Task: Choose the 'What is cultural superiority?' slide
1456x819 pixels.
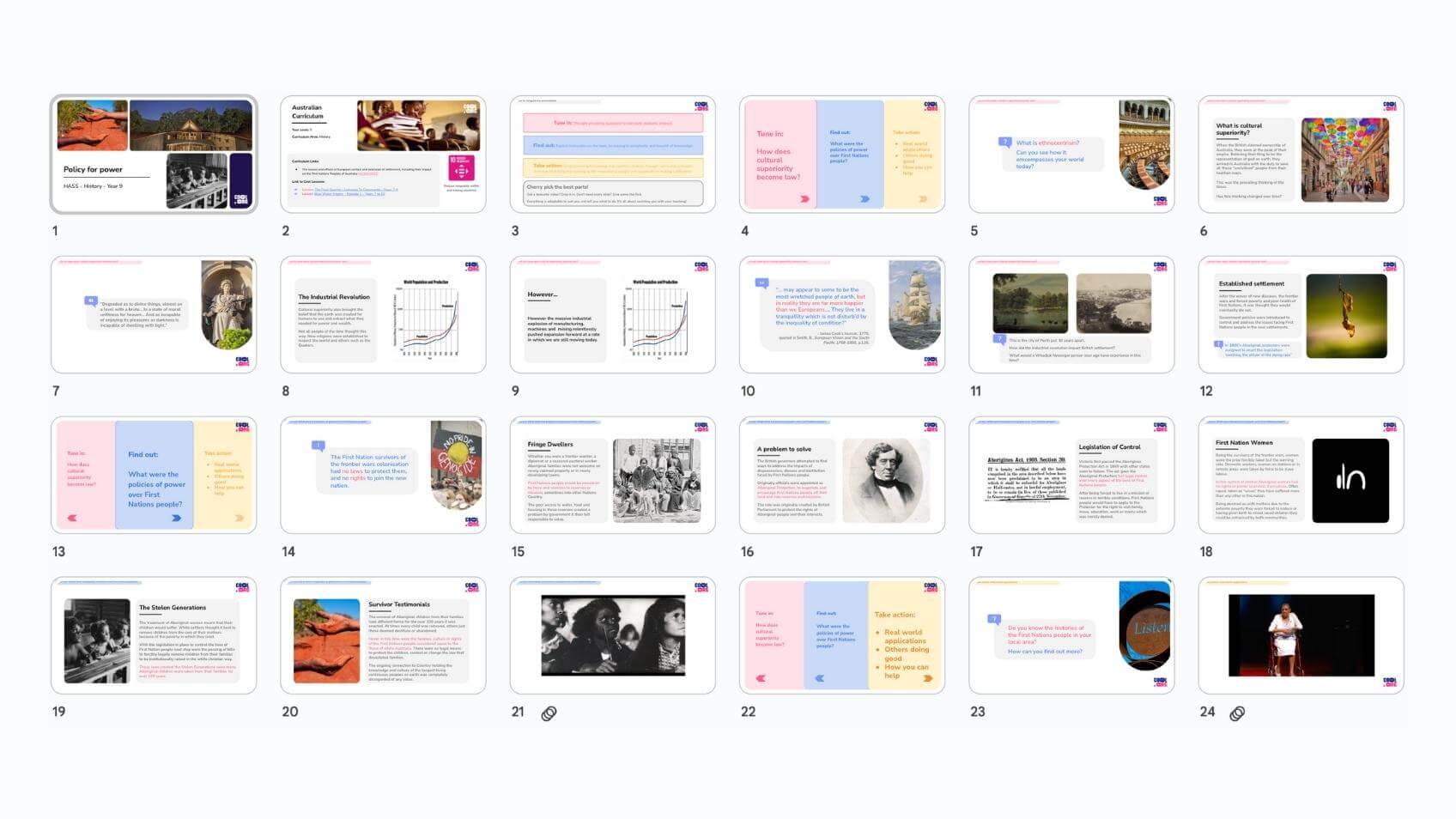Action: tap(1301, 155)
